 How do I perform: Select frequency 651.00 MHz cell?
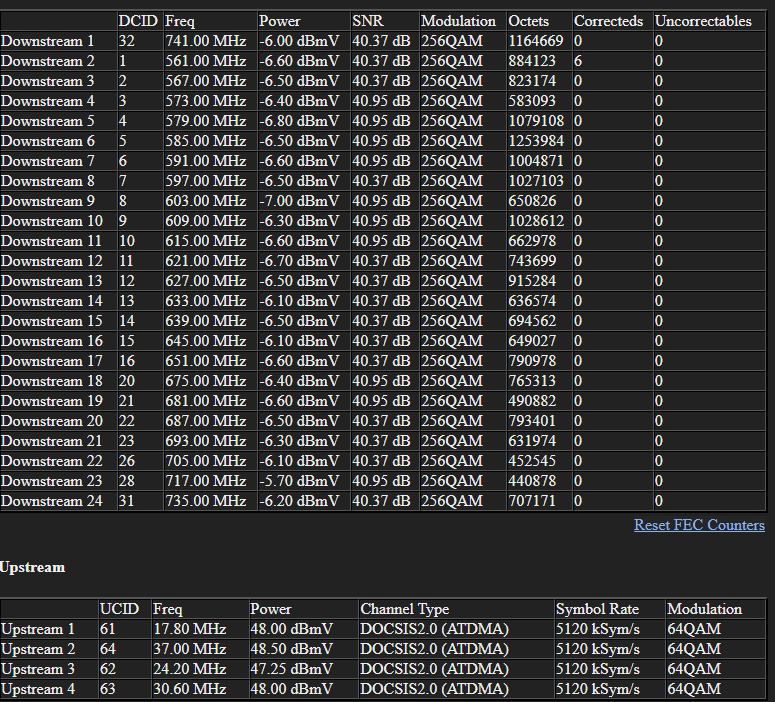pos(206,361)
